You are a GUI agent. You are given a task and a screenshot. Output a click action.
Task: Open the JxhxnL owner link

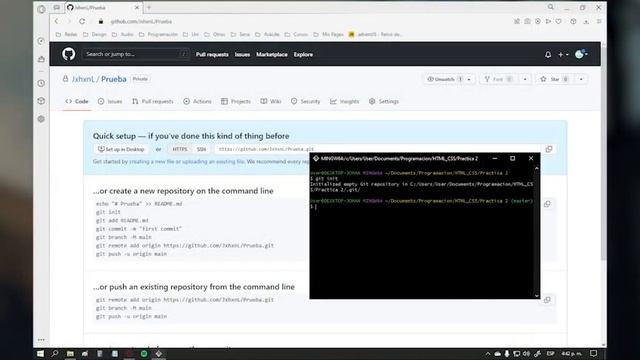pos(83,79)
